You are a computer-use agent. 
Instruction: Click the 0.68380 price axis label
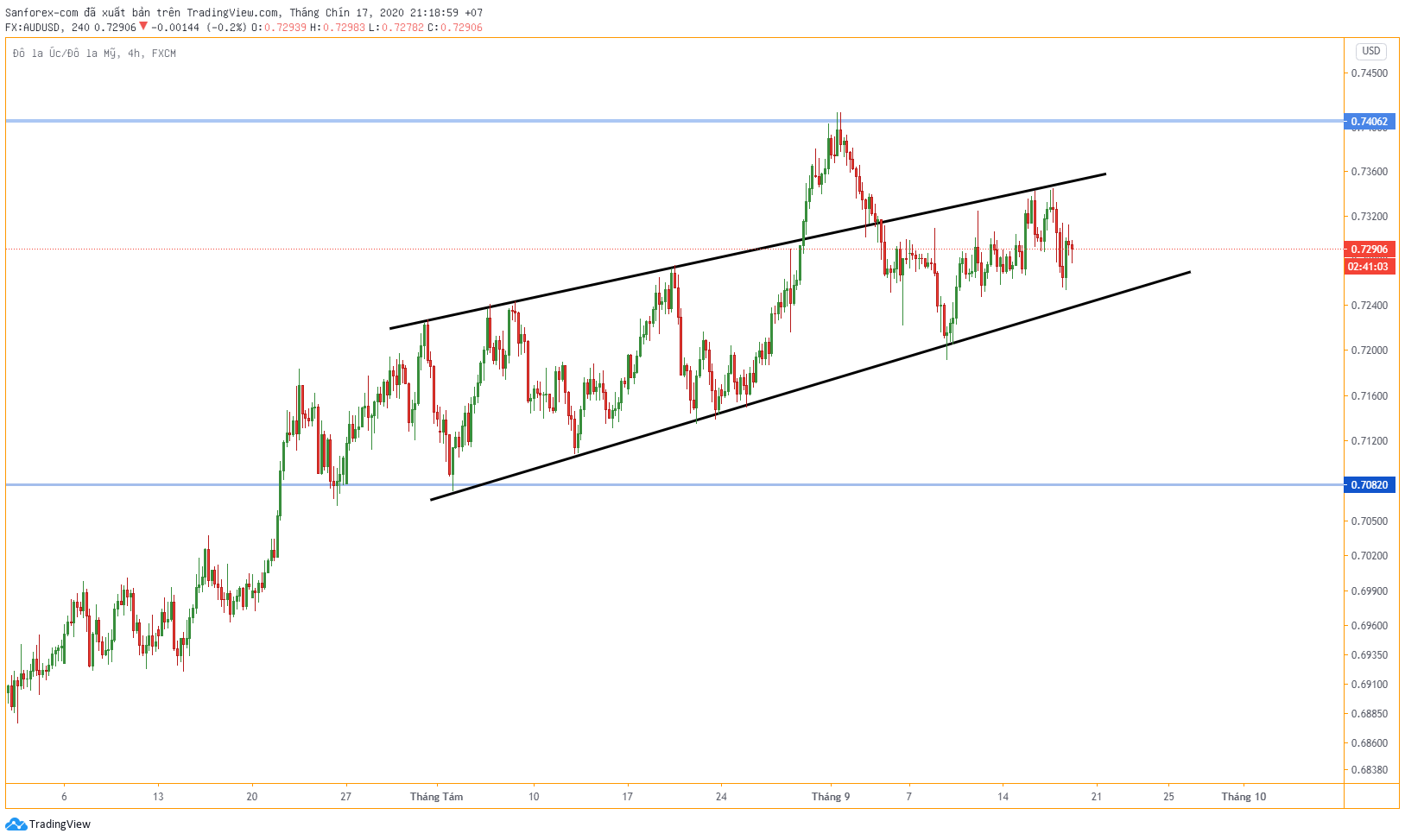point(1370,770)
